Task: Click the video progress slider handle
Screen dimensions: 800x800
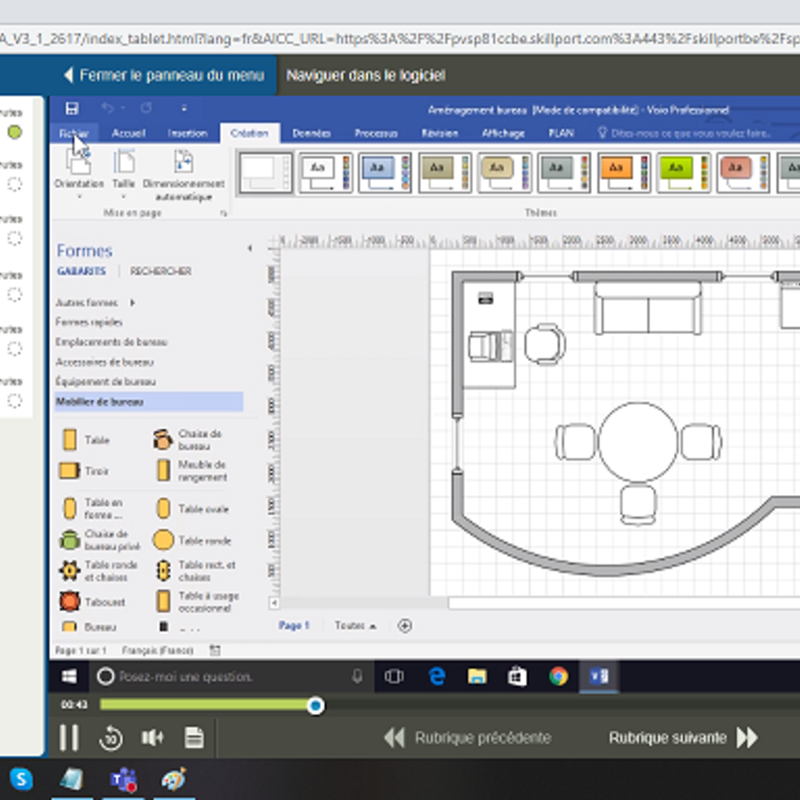Action: click(x=315, y=706)
